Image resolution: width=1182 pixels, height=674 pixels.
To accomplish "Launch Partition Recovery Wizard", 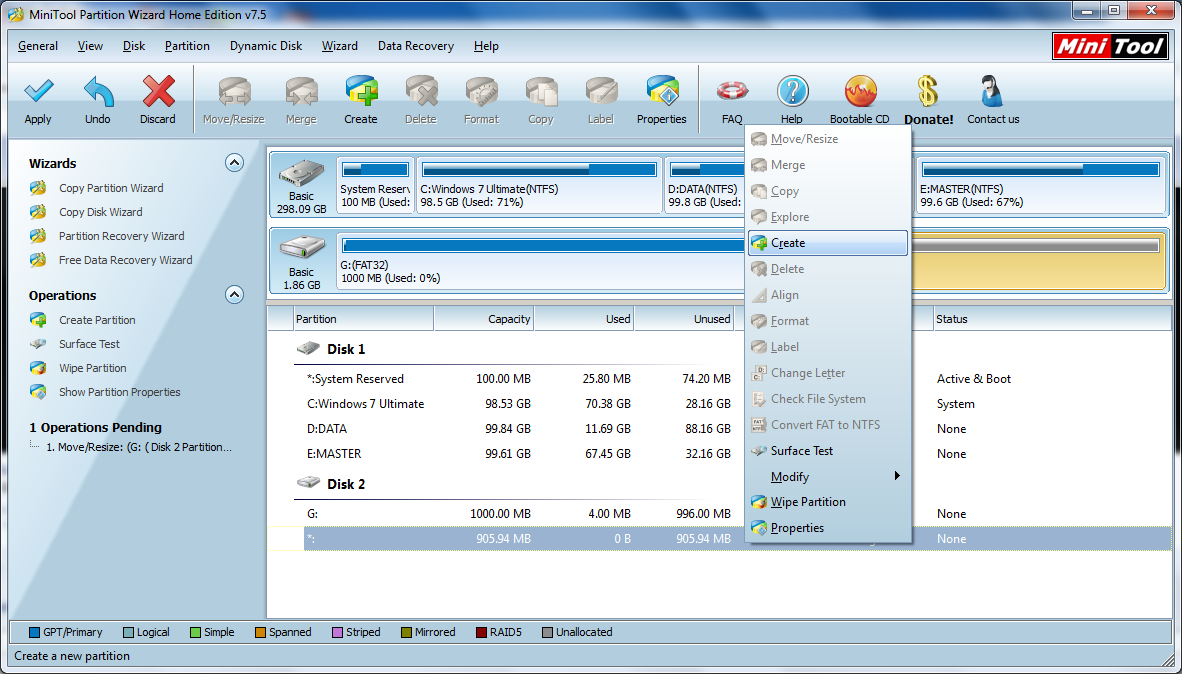I will [121, 236].
